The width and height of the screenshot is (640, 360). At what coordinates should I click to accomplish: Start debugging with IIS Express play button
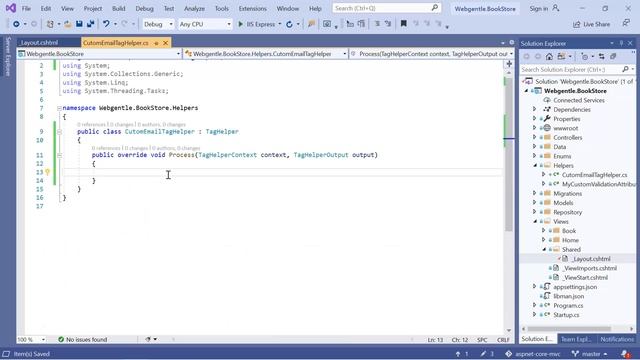[x=240, y=24]
